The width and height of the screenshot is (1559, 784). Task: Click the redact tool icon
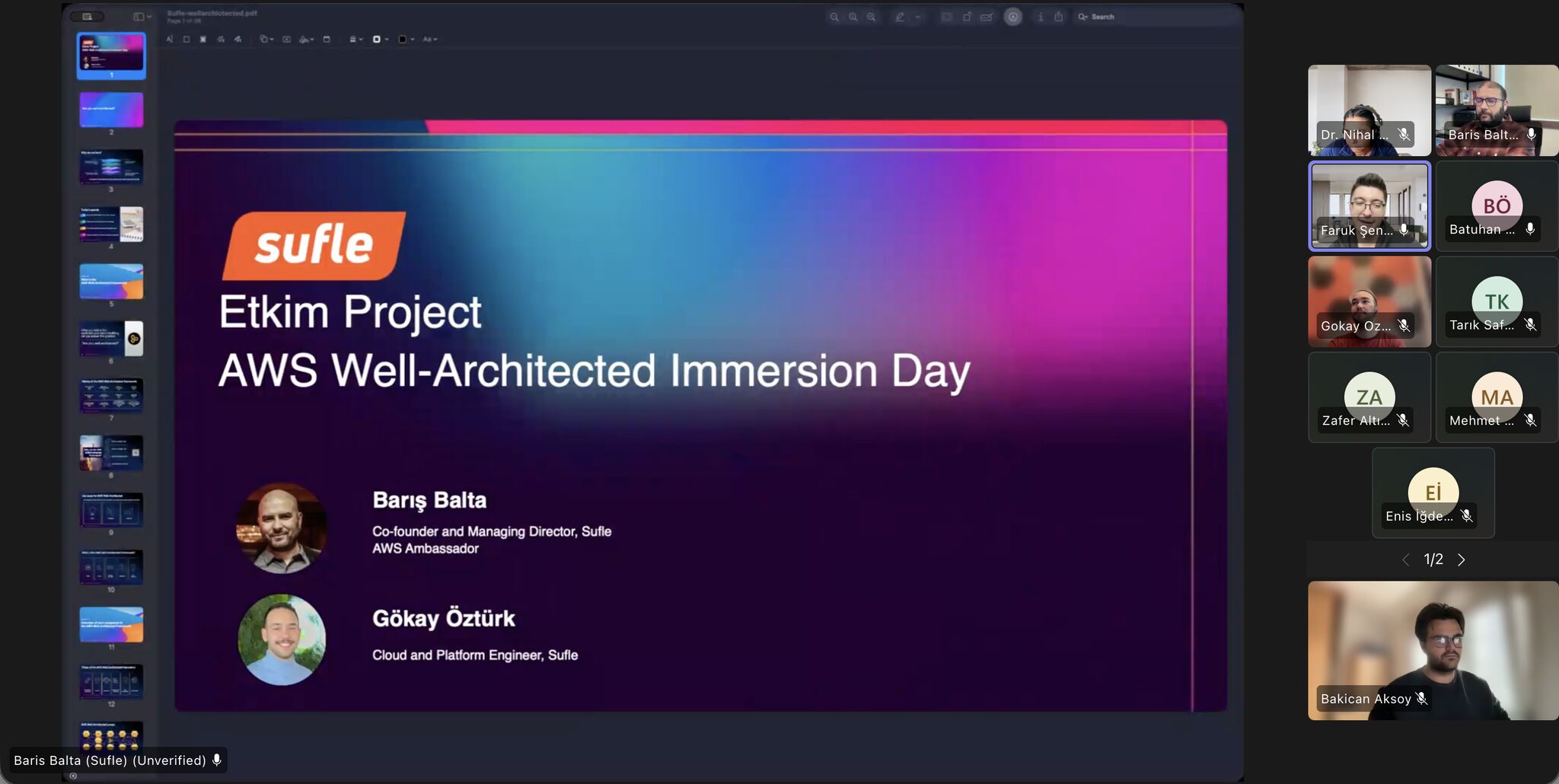[946, 17]
